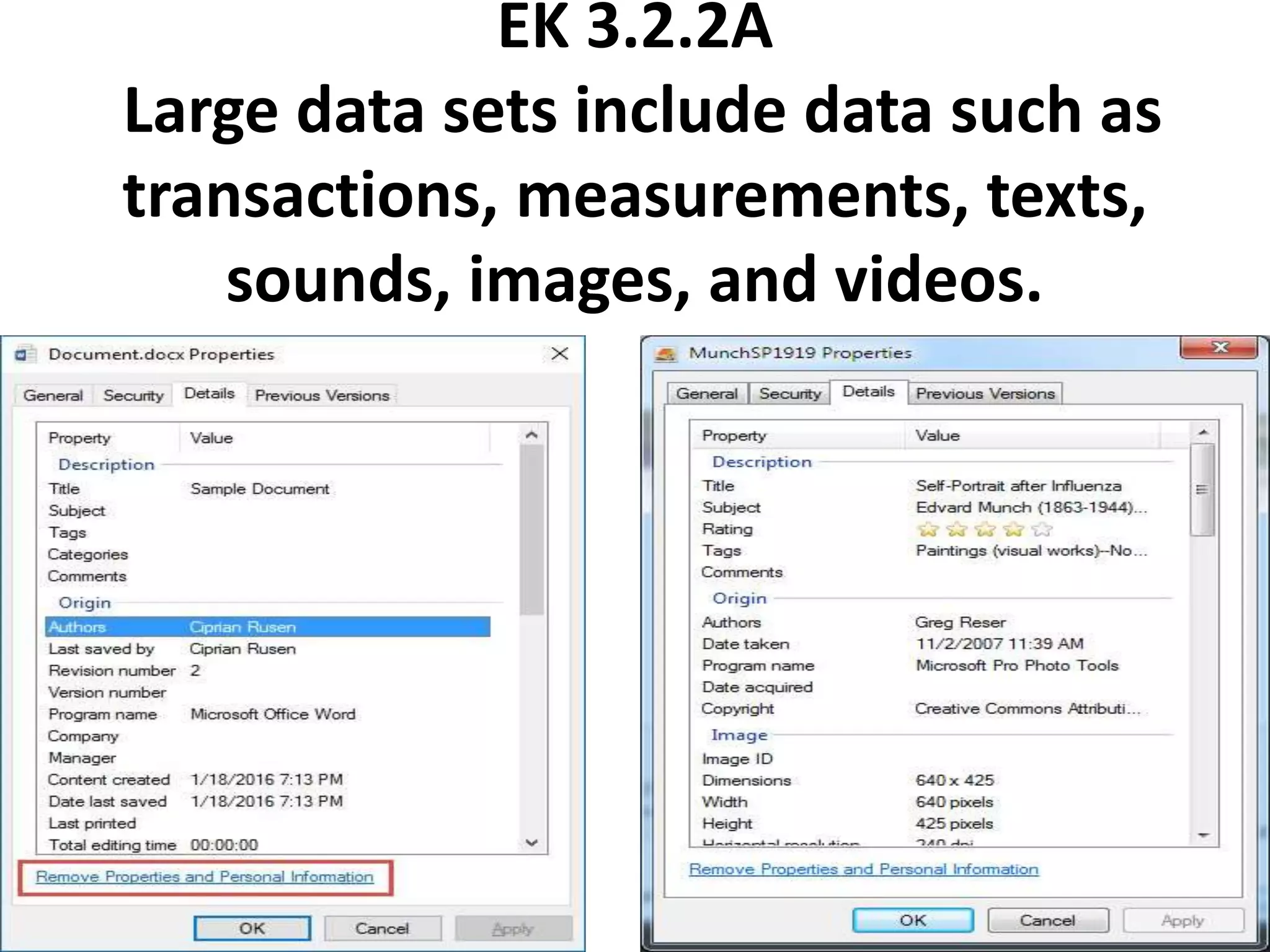Click Authors value Greg Reser

961,622
